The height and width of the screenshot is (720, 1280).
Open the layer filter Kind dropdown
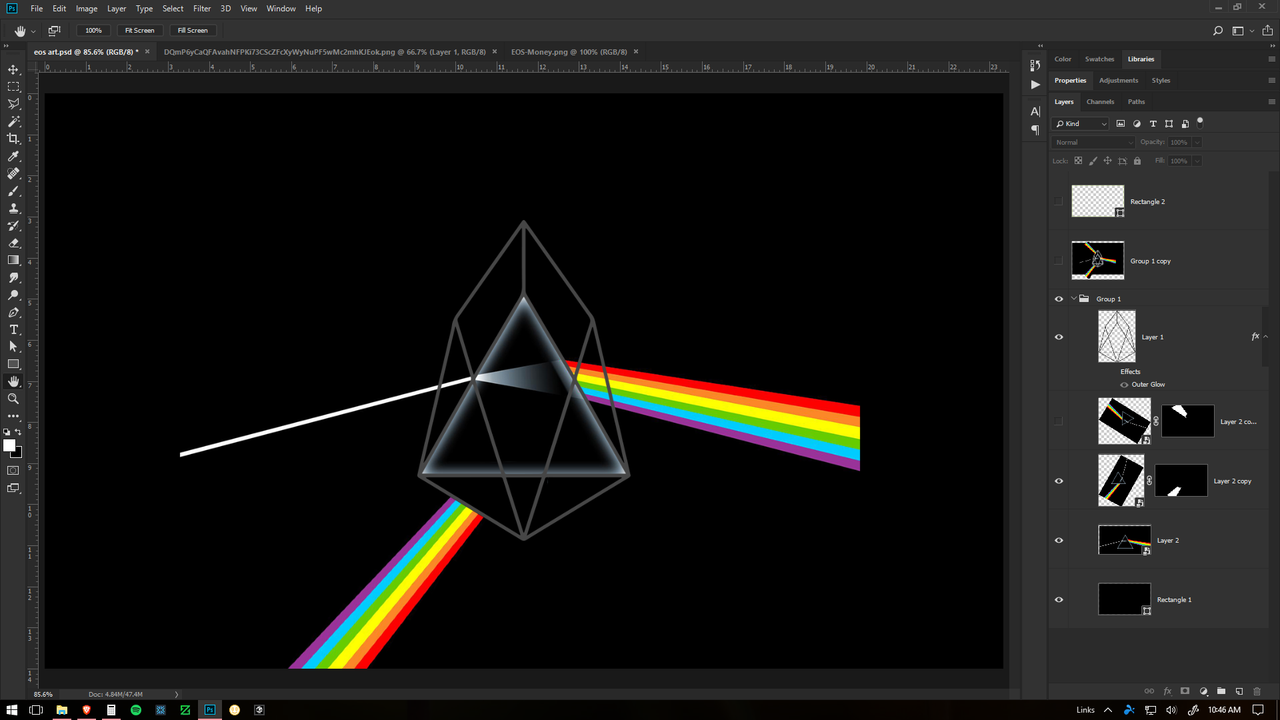click(1080, 122)
